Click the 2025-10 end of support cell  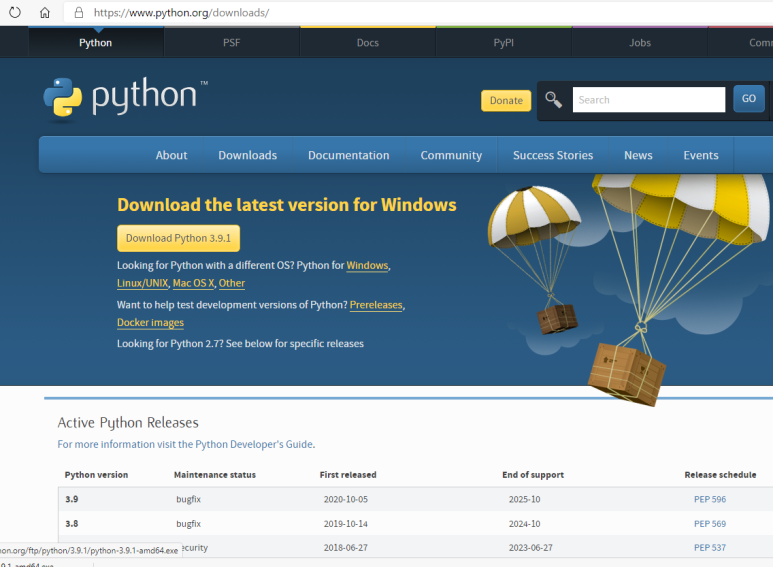(525, 499)
